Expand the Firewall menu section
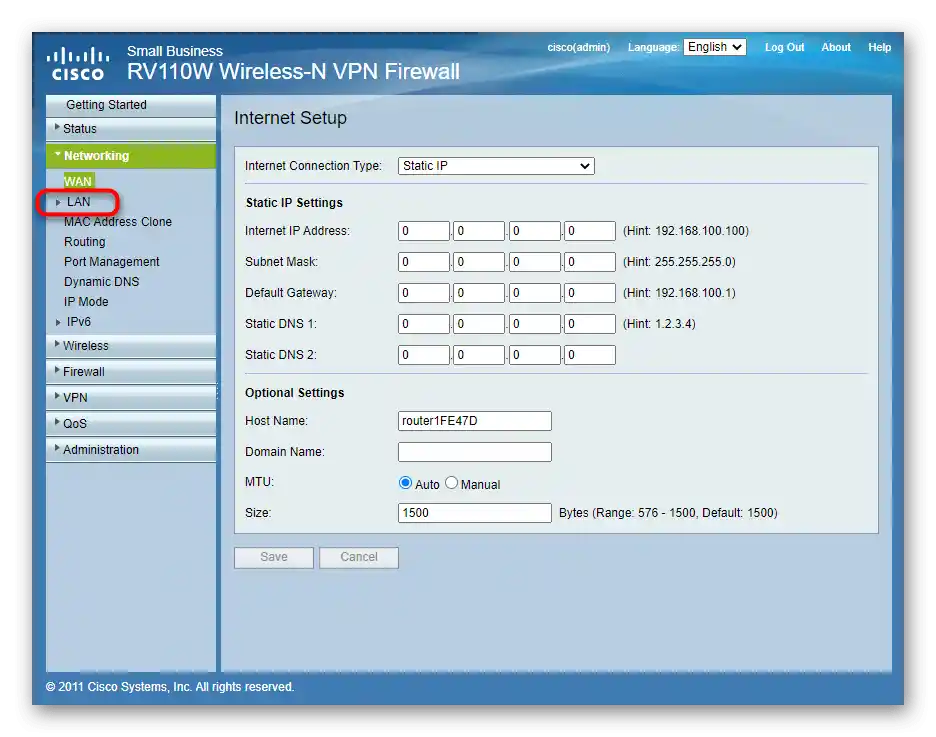Viewport: 936px width, 737px height. point(131,372)
